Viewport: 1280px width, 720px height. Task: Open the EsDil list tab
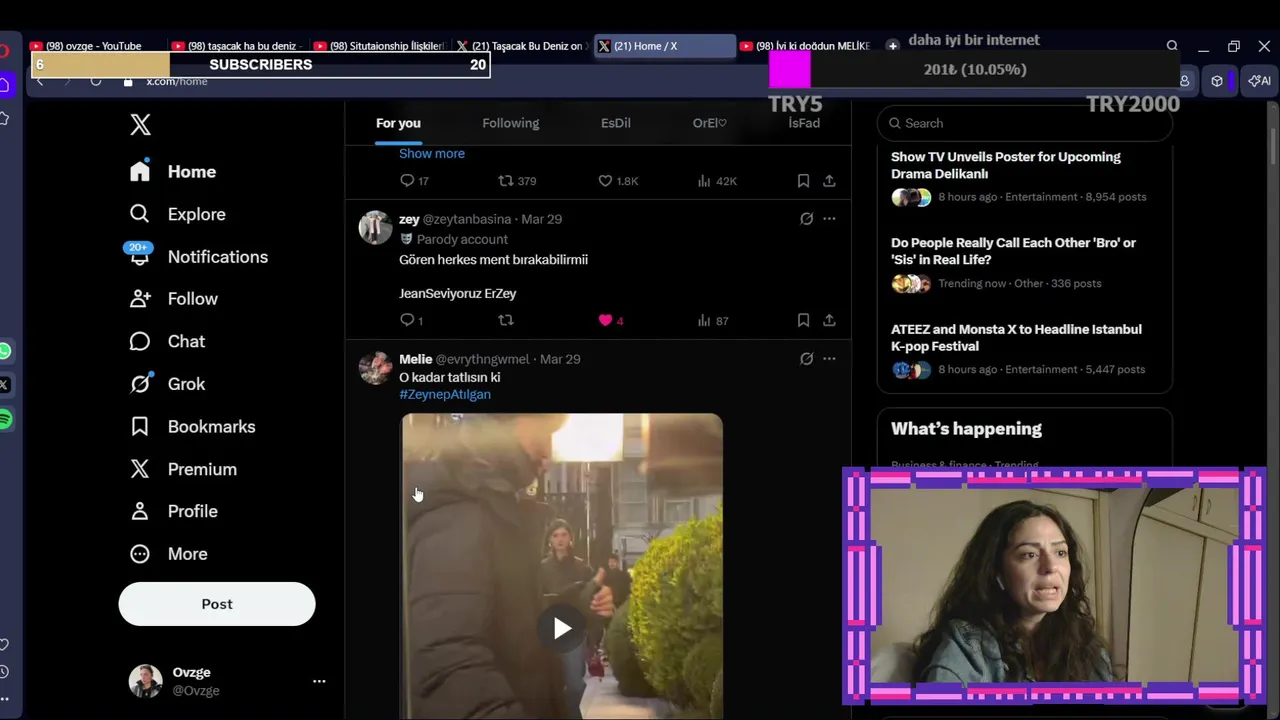coord(616,123)
